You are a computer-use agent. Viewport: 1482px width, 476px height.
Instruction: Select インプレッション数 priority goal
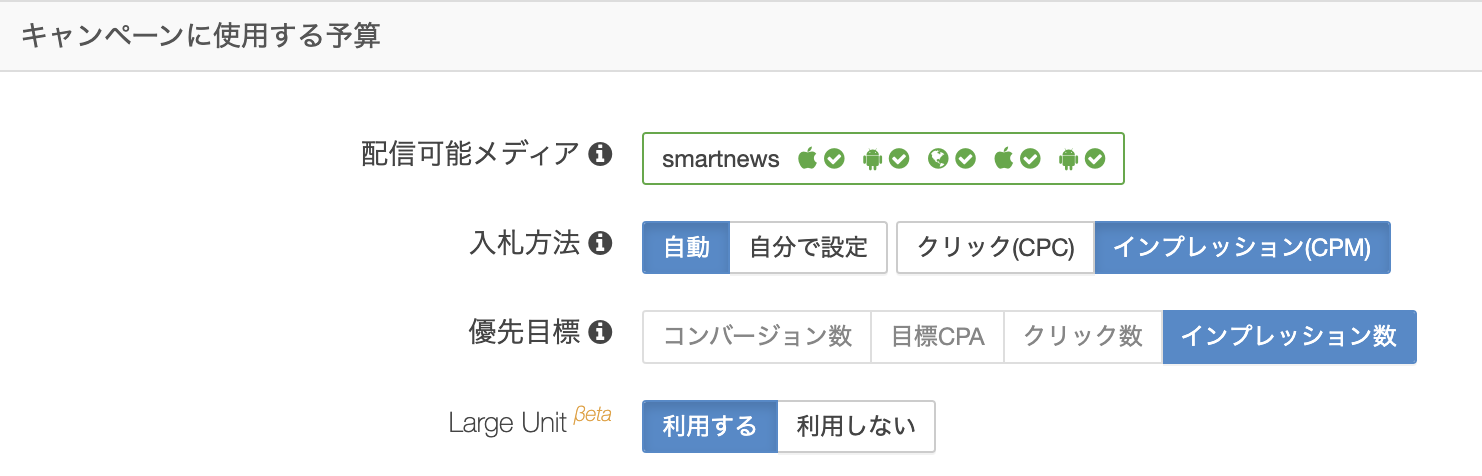(x=1289, y=337)
